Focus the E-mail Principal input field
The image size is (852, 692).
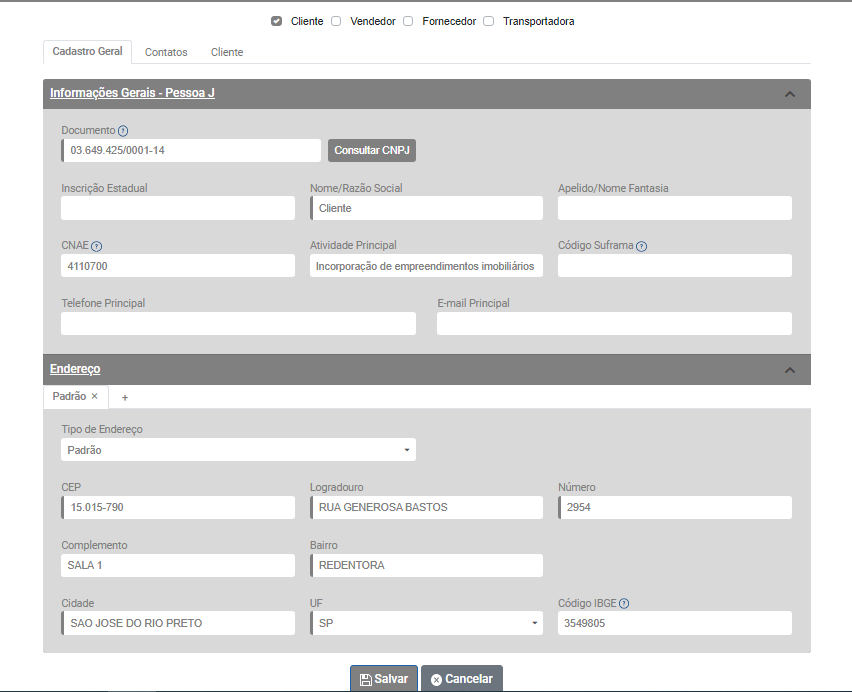[x=614, y=323]
